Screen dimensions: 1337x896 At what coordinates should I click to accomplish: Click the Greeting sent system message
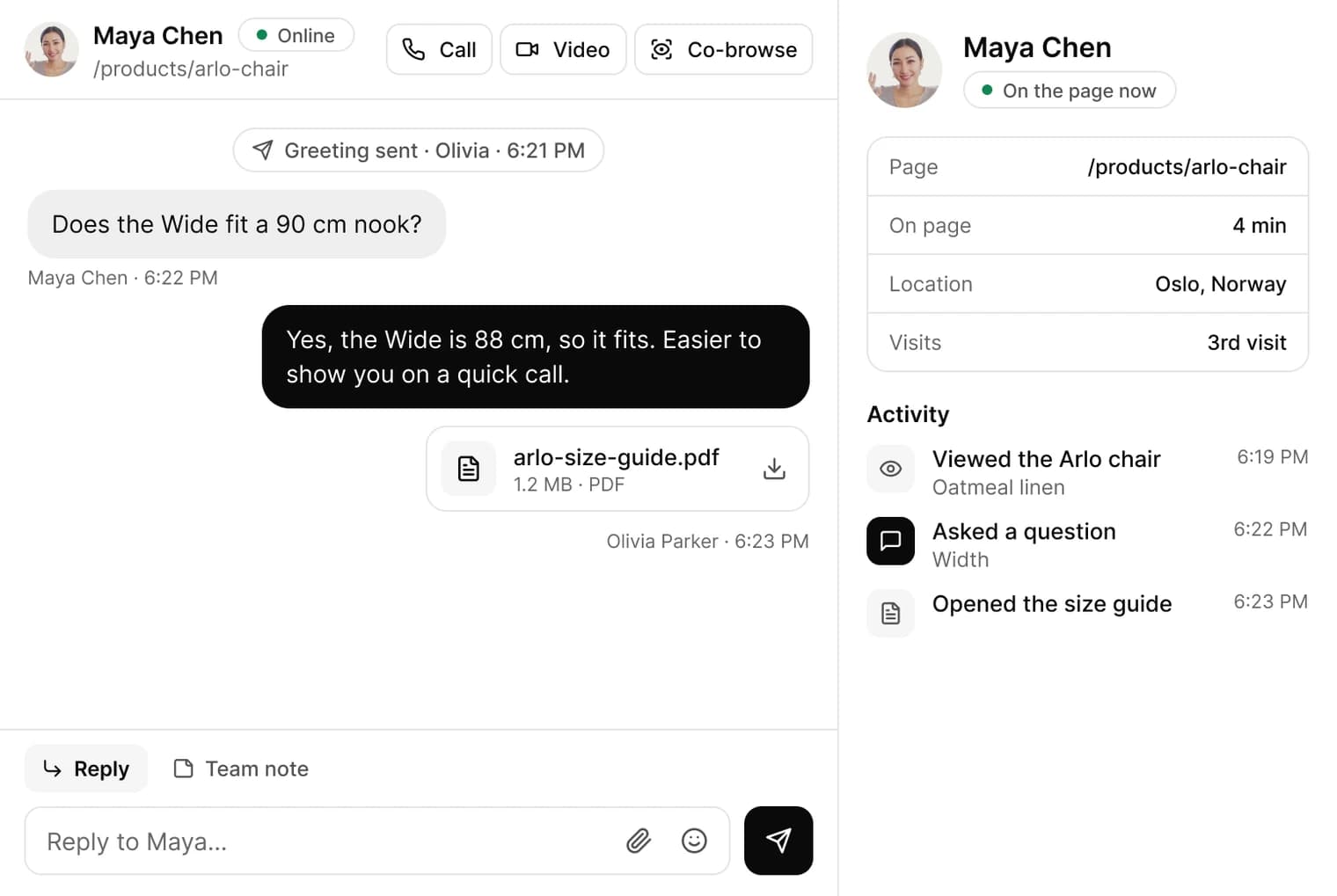pyautogui.click(x=419, y=150)
